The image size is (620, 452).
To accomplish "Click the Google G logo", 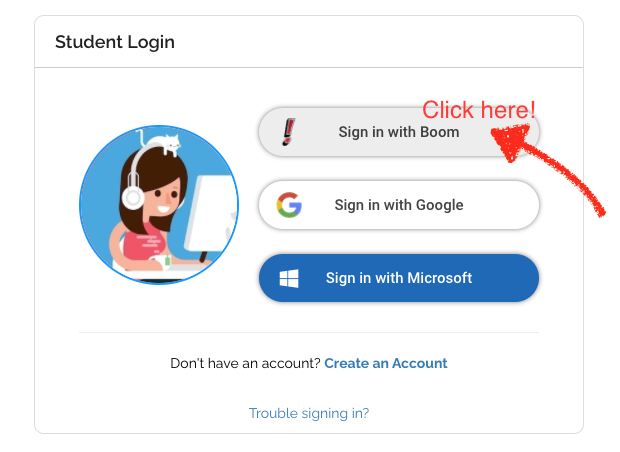I will click(289, 205).
